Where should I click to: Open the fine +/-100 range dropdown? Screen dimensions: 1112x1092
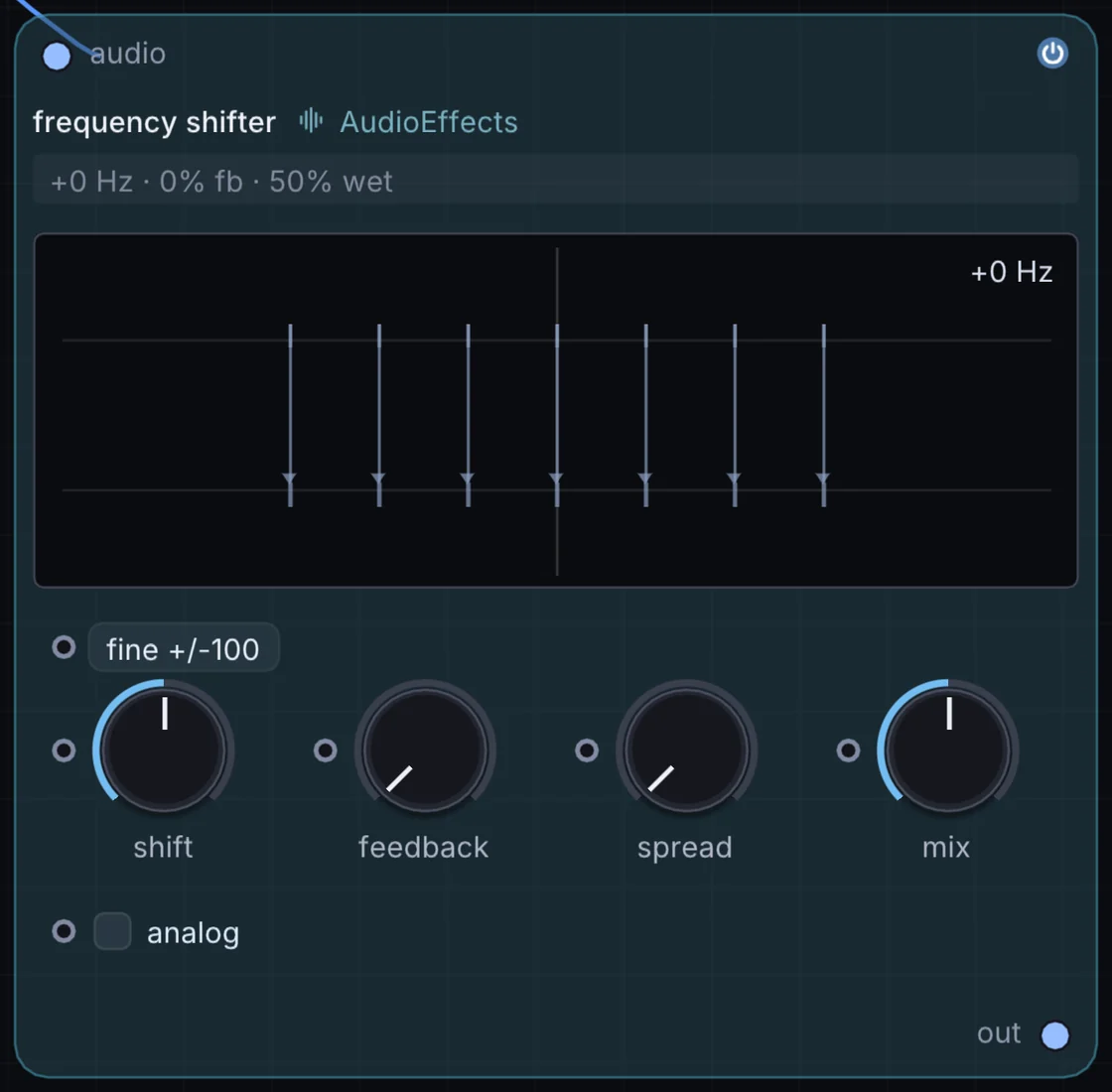[x=184, y=647]
